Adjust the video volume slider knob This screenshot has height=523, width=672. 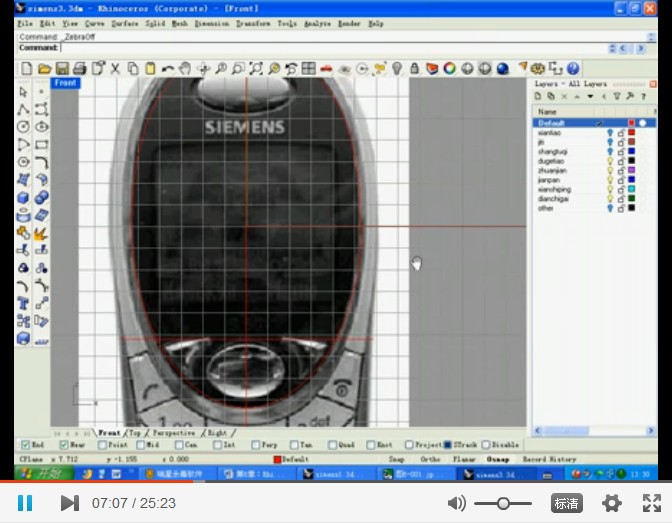click(503, 503)
